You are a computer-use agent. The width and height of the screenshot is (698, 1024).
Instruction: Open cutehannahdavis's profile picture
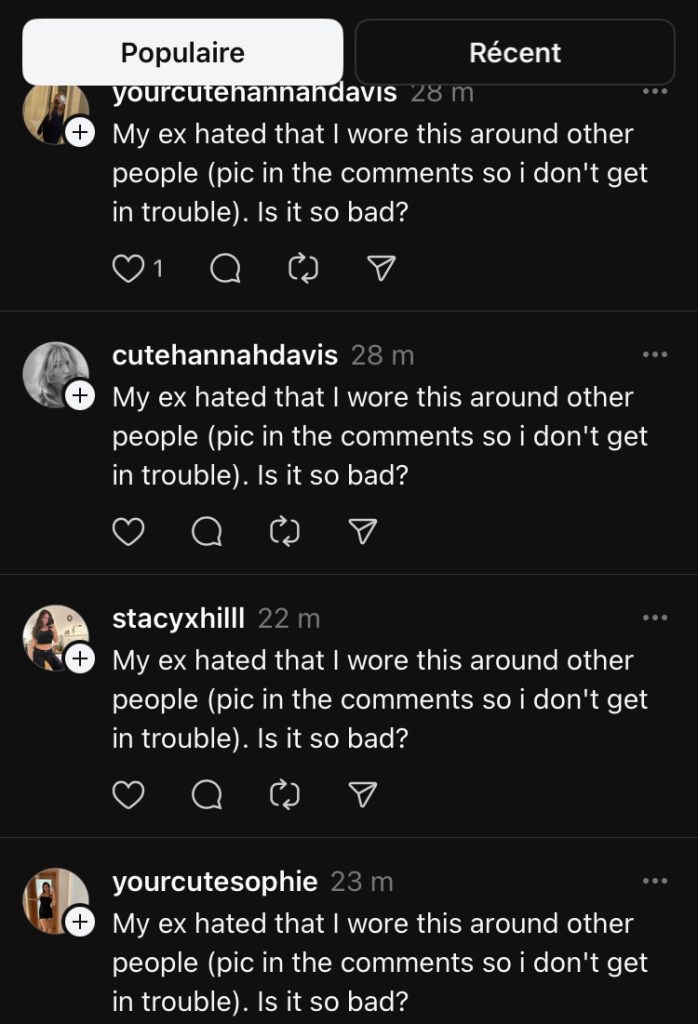pyautogui.click(x=53, y=373)
